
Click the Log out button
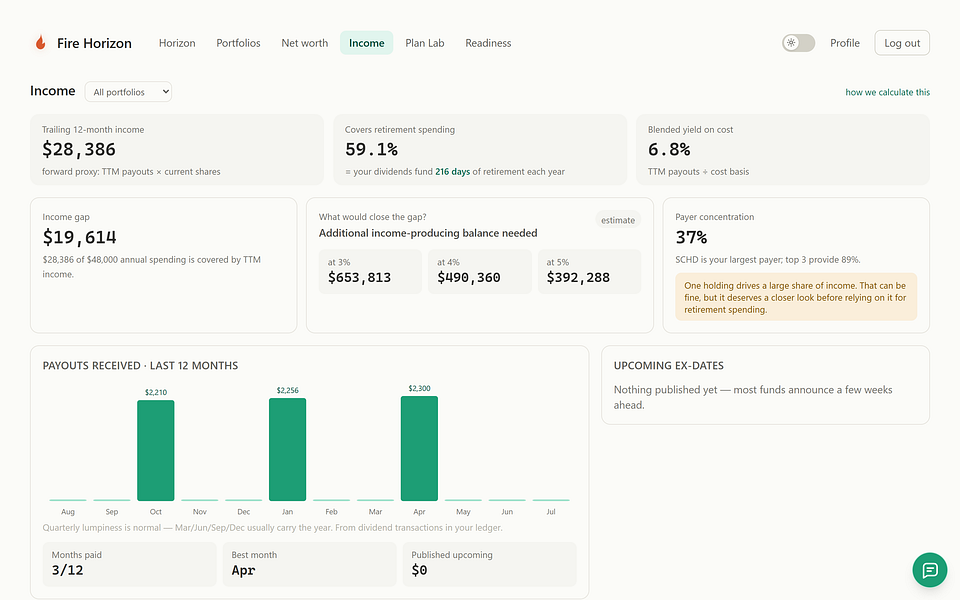point(902,43)
